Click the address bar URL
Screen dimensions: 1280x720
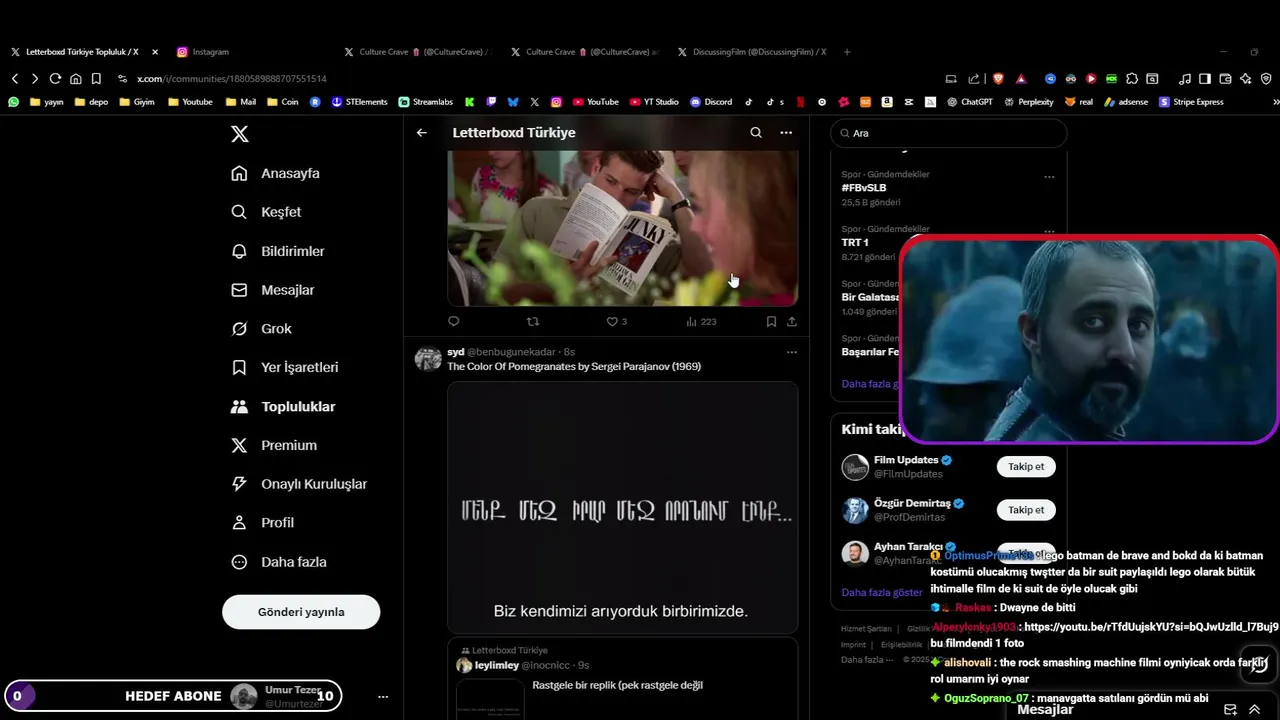coord(231,78)
